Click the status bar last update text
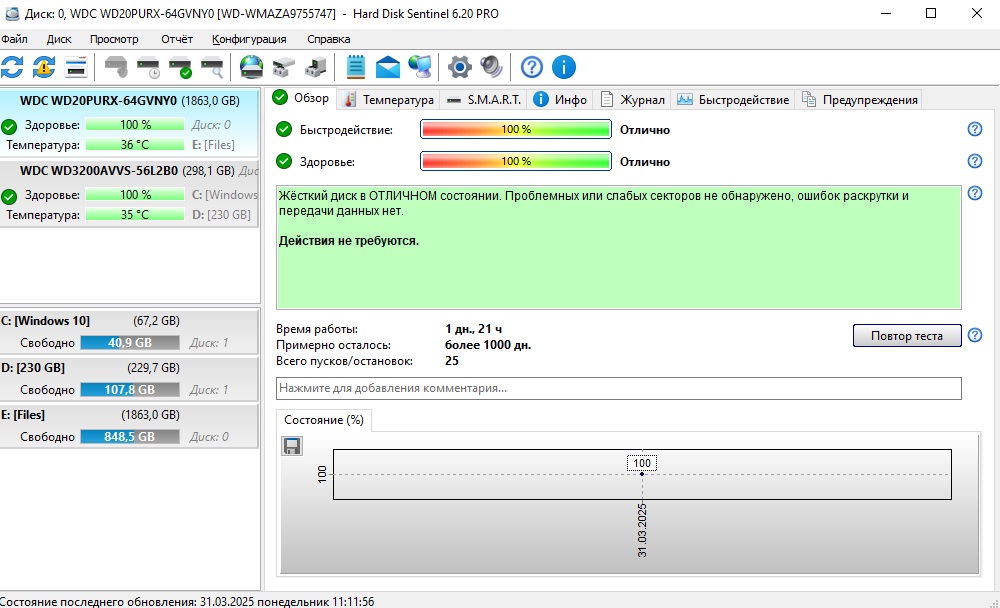 (187, 601)
